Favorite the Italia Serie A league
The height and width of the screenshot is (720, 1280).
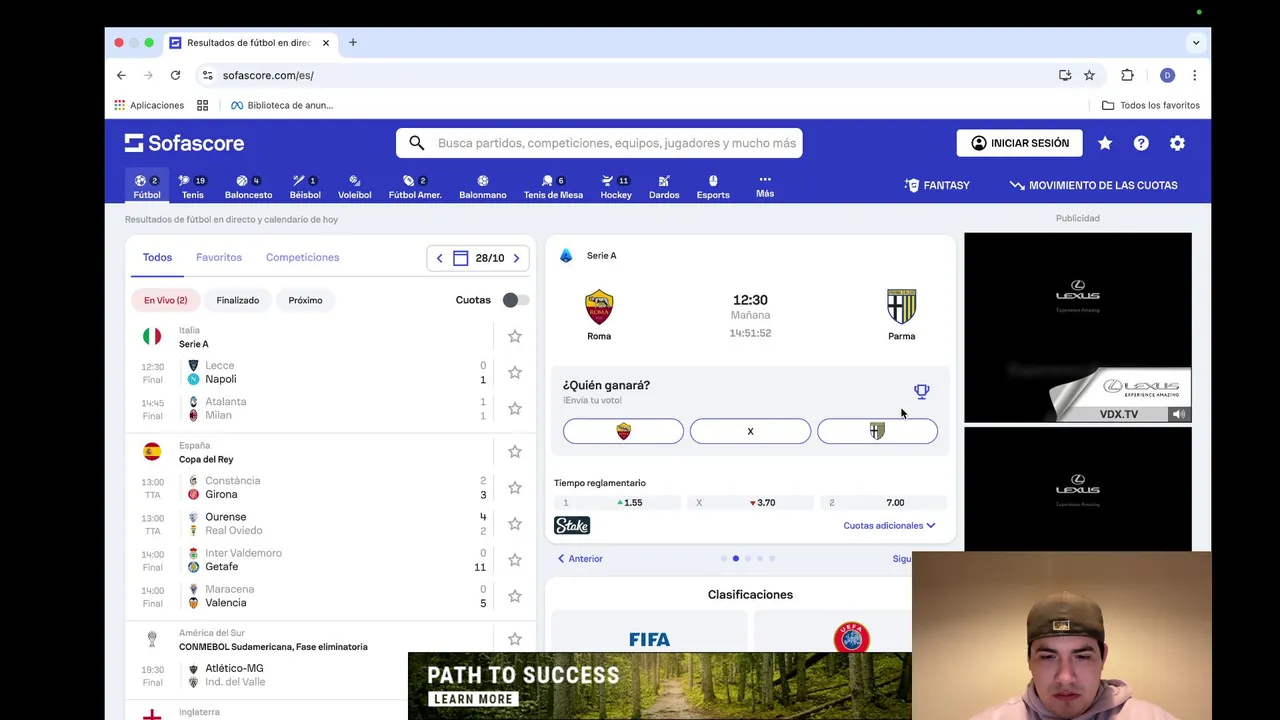(x=515, y=337)
